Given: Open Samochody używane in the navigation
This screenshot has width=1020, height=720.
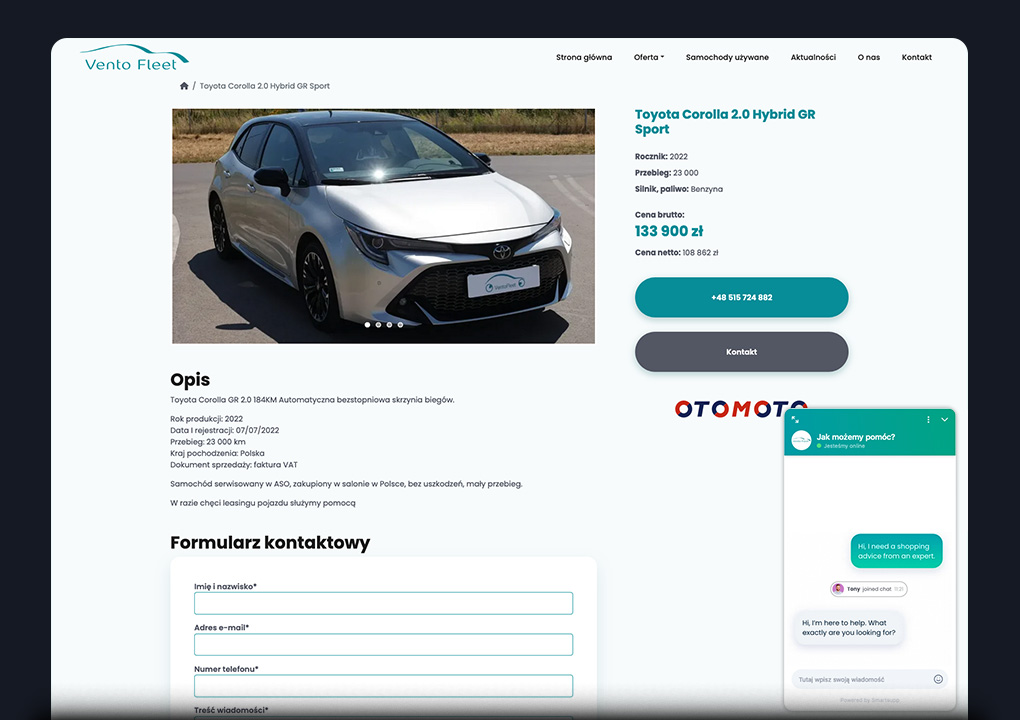Looking at the screenshot, I should coord(727,57).
